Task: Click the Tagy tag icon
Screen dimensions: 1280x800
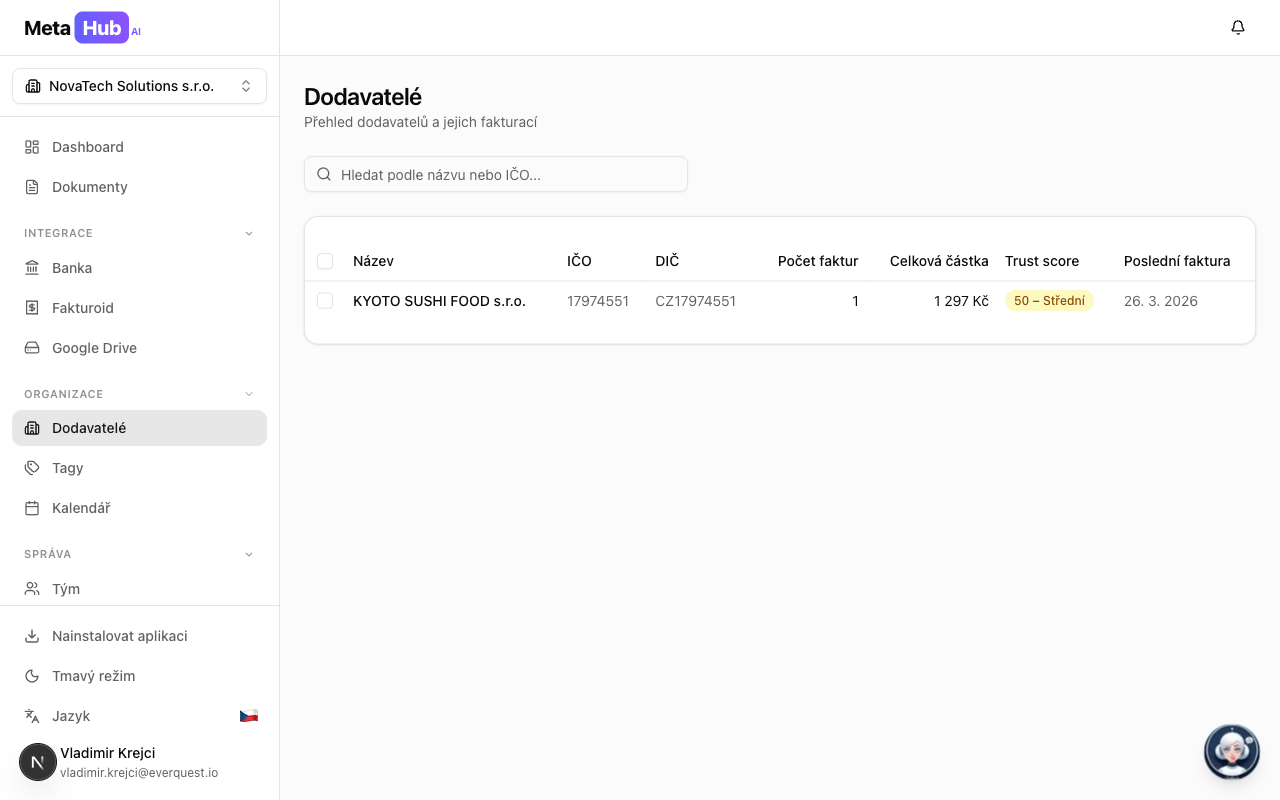Action: coord(32,468)
